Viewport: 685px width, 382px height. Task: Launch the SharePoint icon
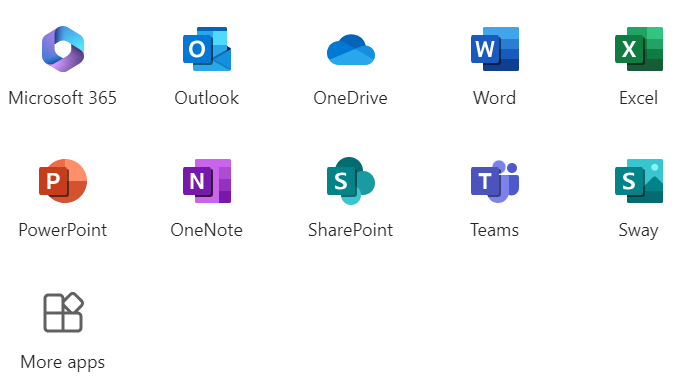(x=351, y=181)
